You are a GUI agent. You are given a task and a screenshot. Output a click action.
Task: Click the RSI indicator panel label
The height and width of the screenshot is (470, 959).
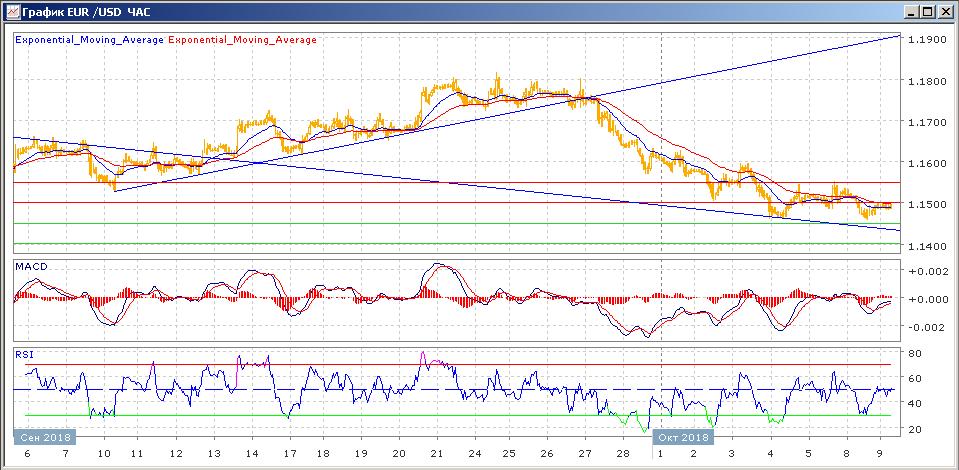pos(23,353)
